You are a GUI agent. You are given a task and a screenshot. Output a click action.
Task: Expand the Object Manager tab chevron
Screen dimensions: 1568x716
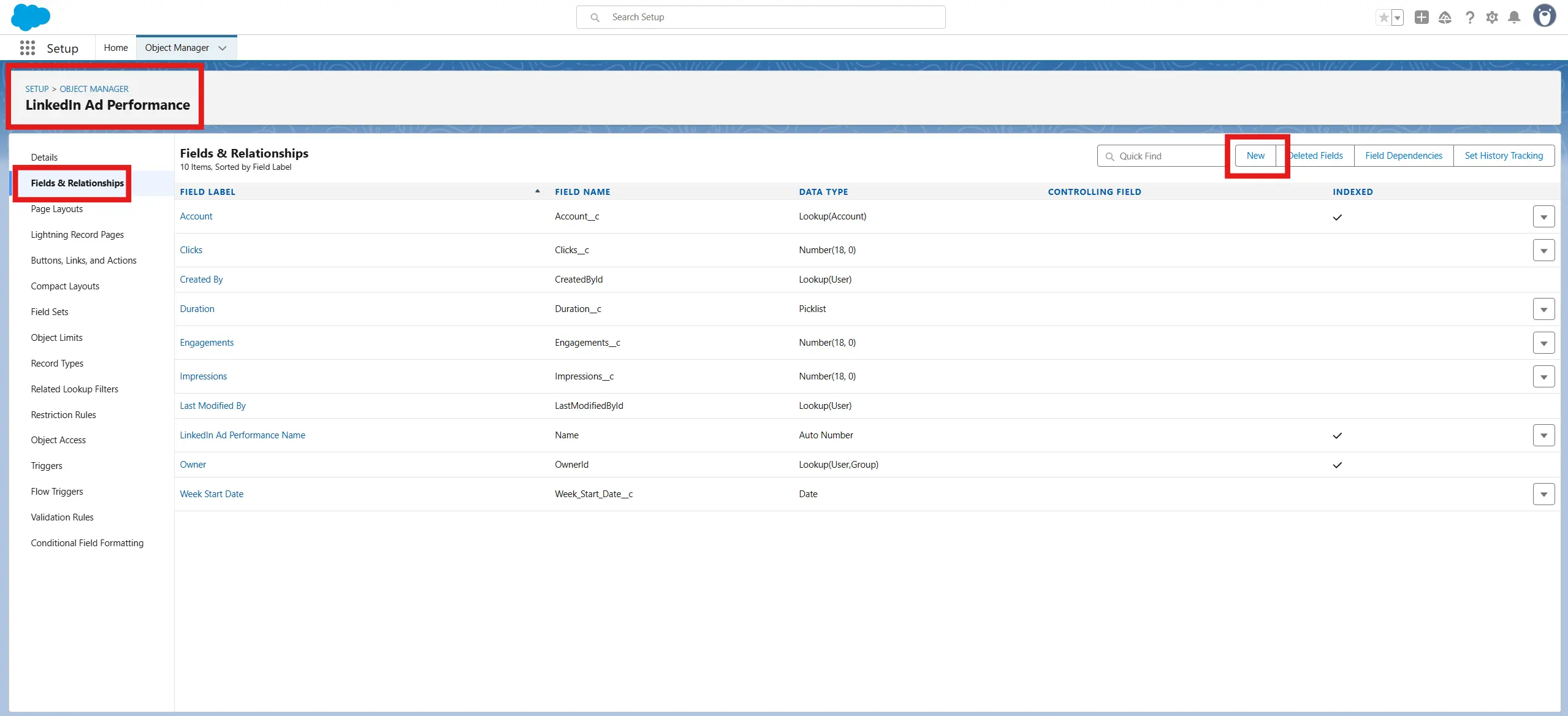pyautogui.click(x=223, y=48)
